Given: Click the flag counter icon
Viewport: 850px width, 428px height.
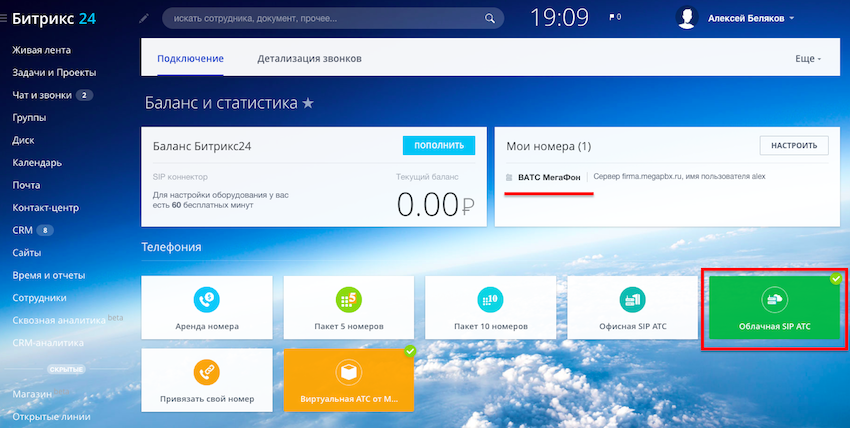Looking at the screenshot, I should click(x=615, y=17).
